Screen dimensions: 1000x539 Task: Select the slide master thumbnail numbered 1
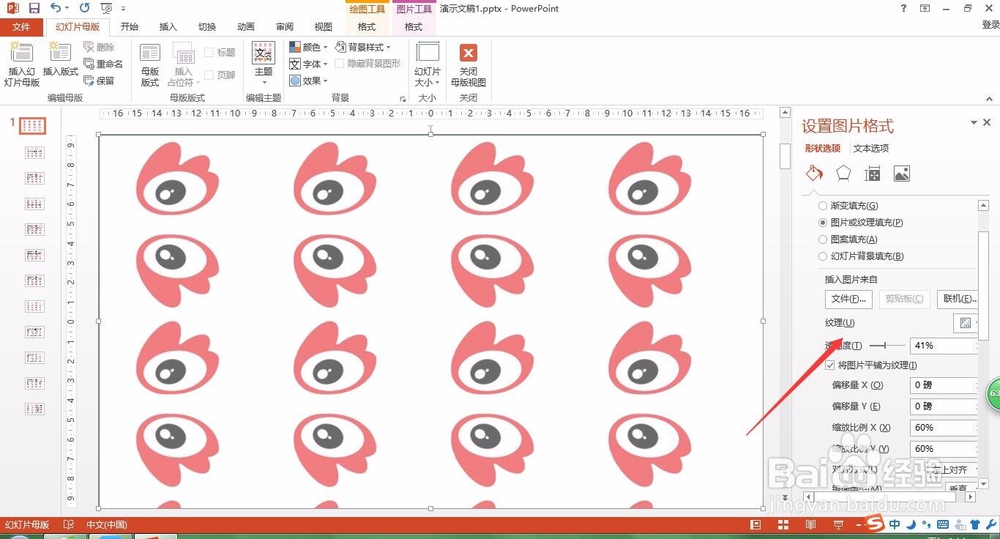[x=32, y=125]
